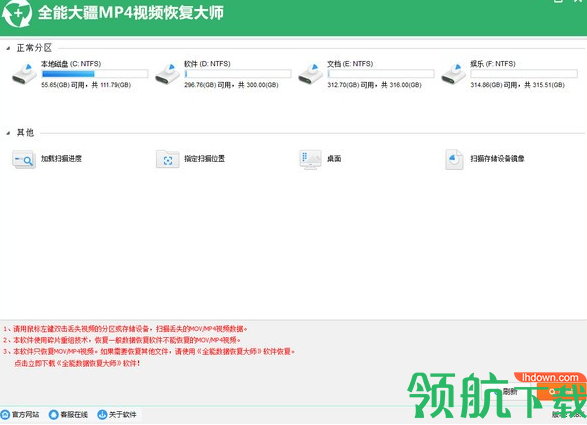The width and height of the screenshot is (587, 425).
Task: Click instruction line 3 about 只恢复MOV/MP4视频
Action: point(149,352)
